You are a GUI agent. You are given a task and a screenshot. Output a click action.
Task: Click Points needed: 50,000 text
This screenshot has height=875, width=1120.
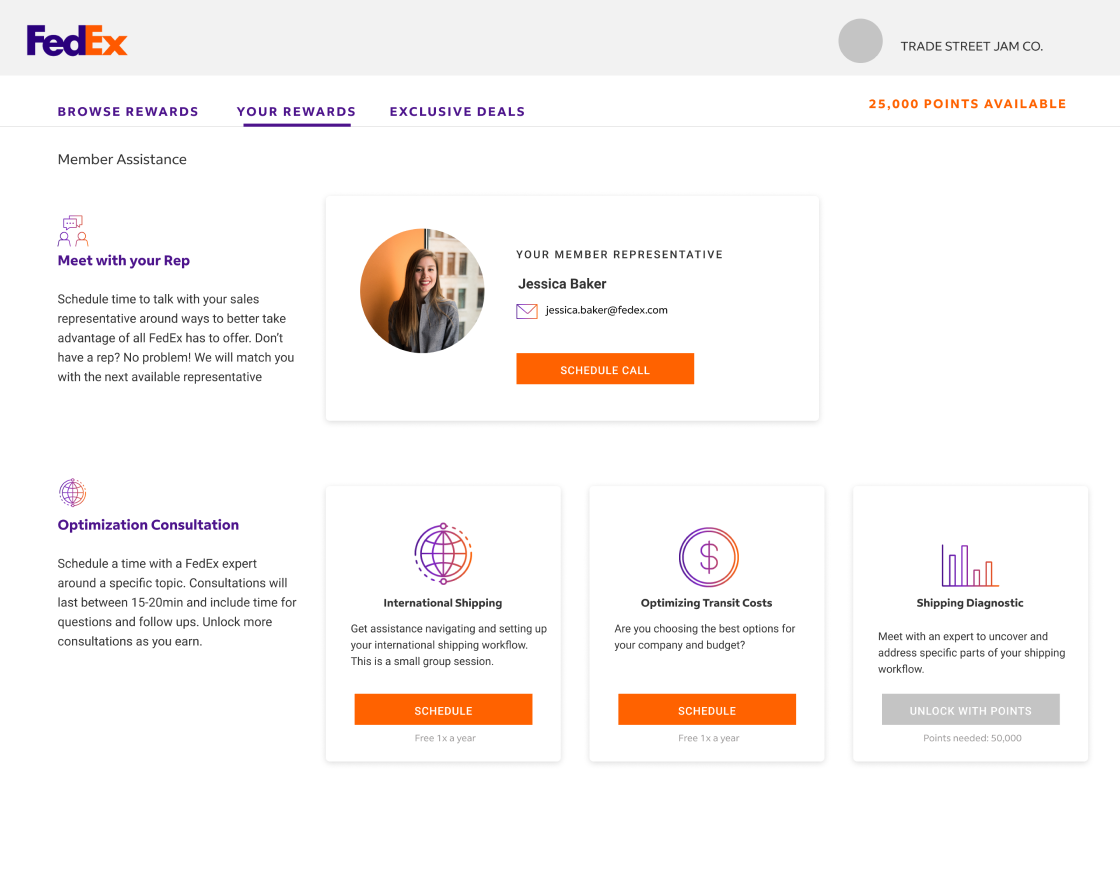coord(972,738)
